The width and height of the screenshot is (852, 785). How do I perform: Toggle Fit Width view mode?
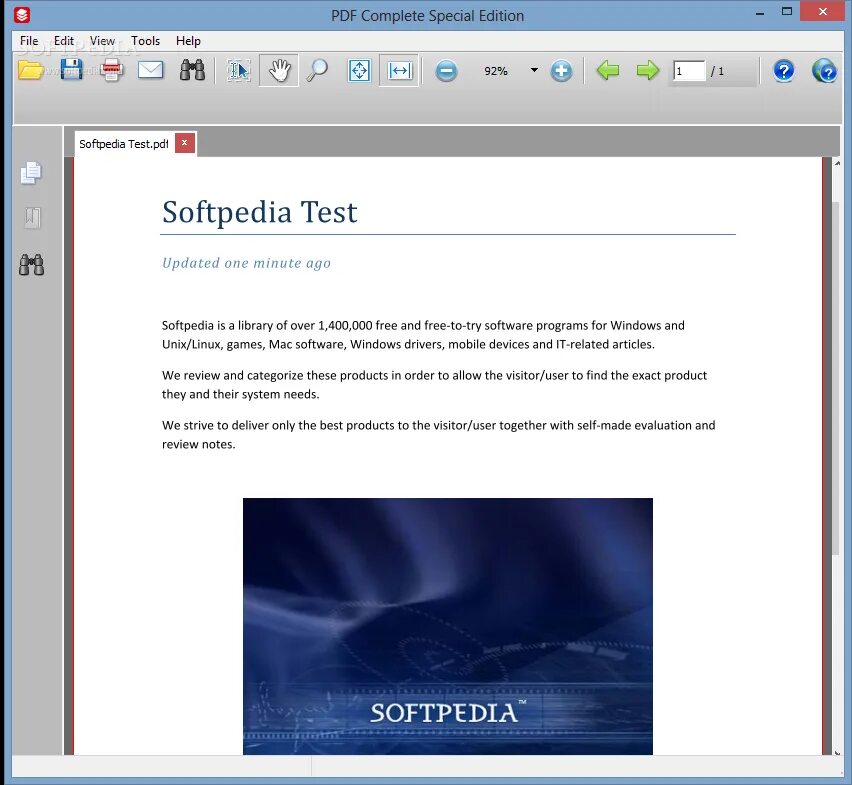pos(399,71)
